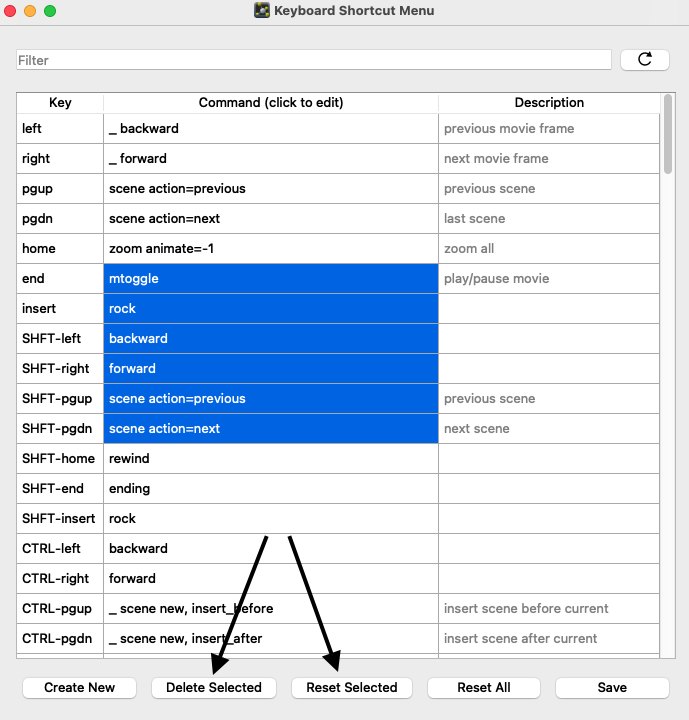Select 'forward' command in SHFT-right row
The image size is (689, 720).
pyautogui.click(x=271, y=369)
